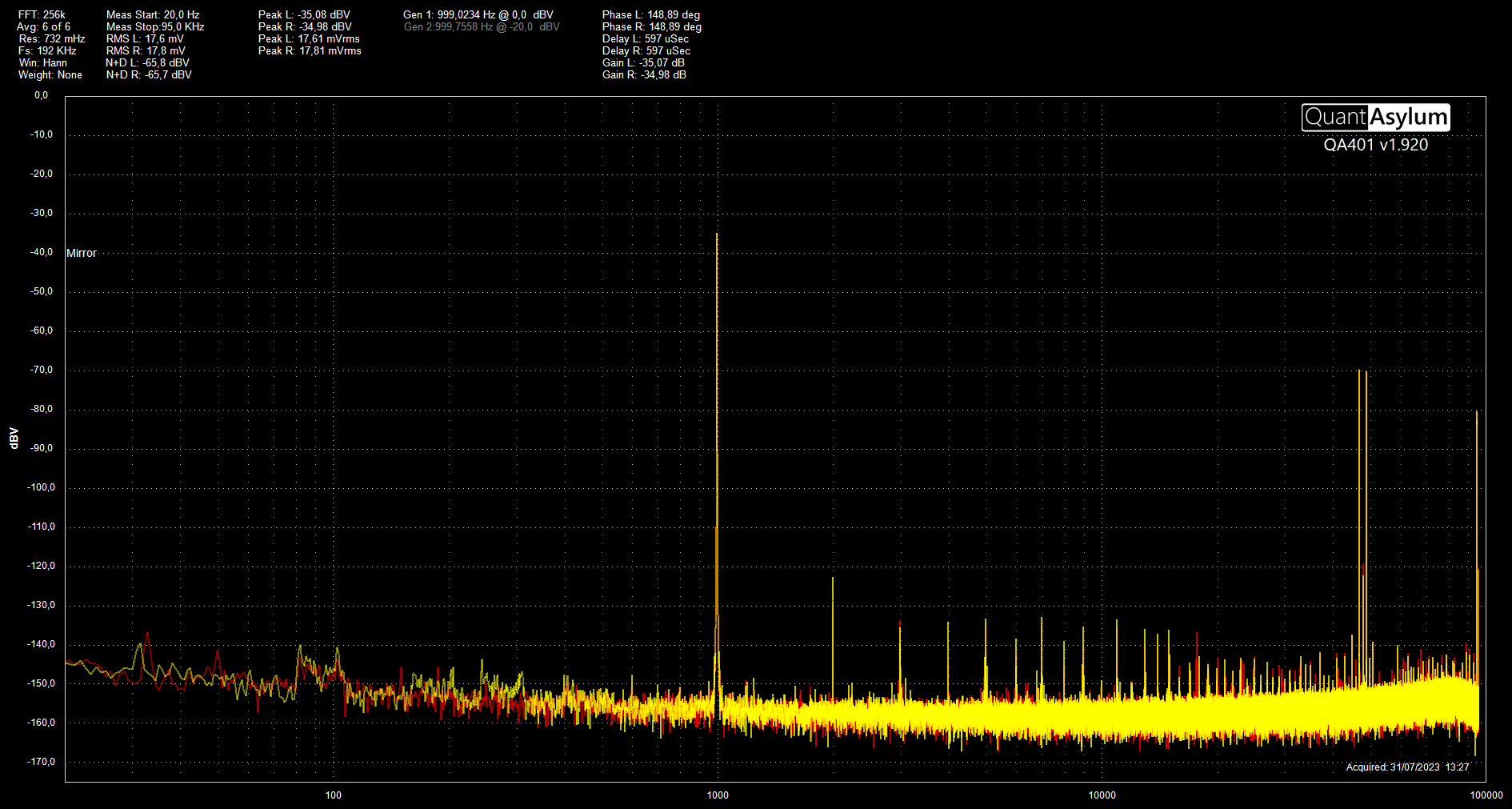
Task: Click the QA401 v1.920 version text
Action: tap(1375, 145)
